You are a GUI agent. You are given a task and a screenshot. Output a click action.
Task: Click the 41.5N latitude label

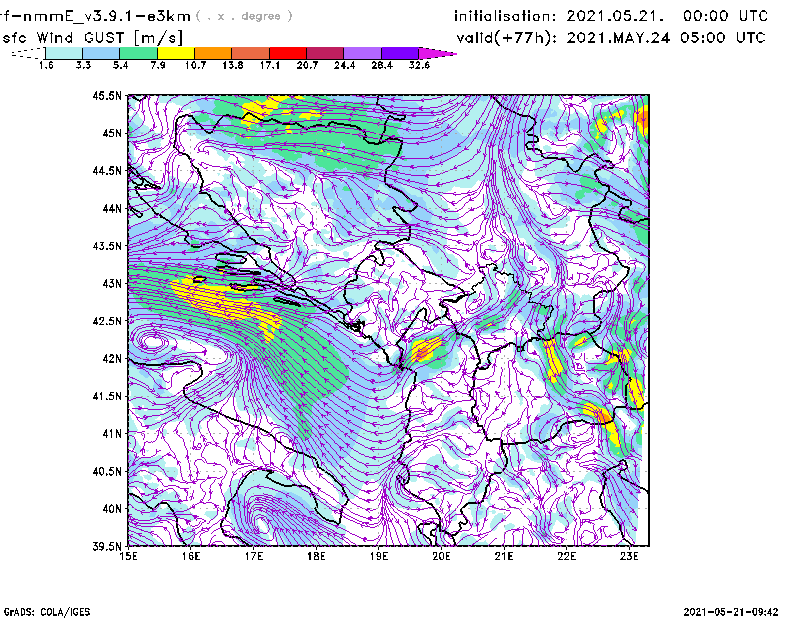coord(107,396)
